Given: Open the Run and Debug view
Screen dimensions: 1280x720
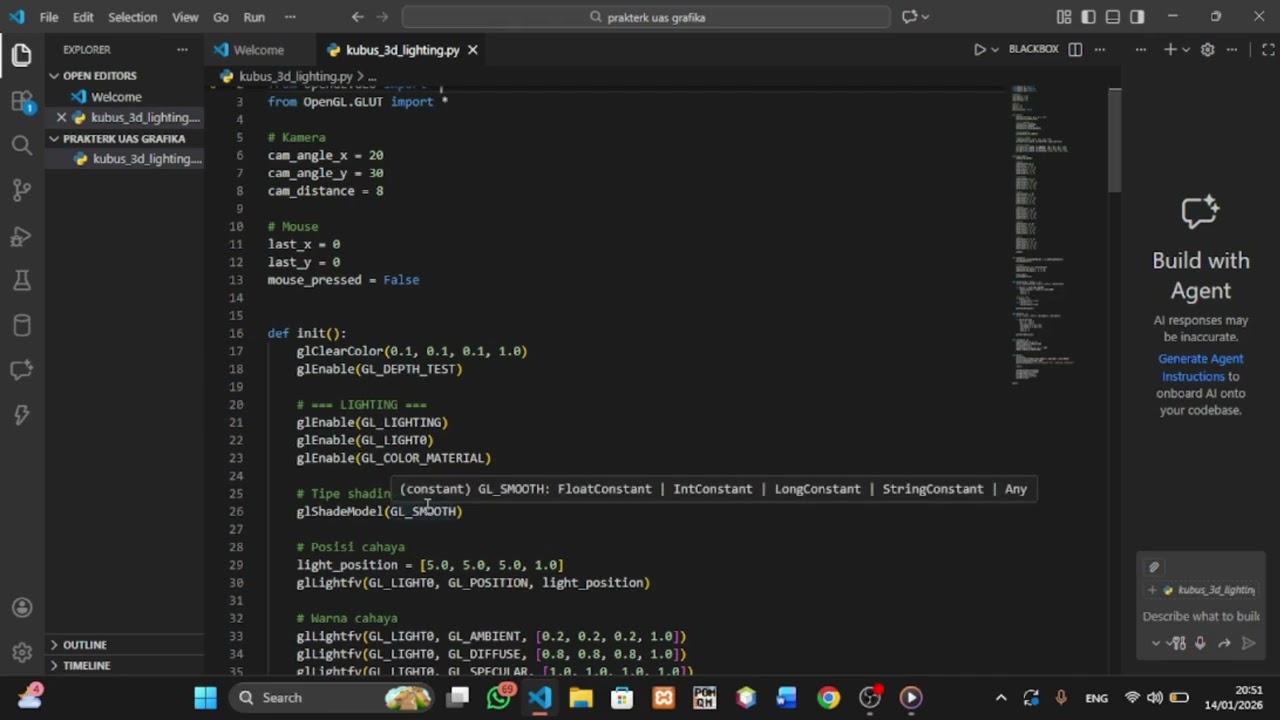Looking at the screenshot, I should (22, 236).
